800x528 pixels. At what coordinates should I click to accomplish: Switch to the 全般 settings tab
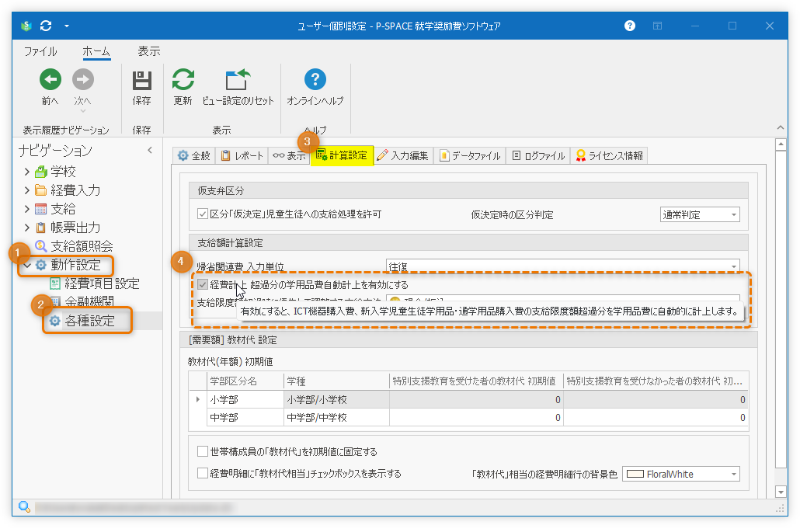194,156
